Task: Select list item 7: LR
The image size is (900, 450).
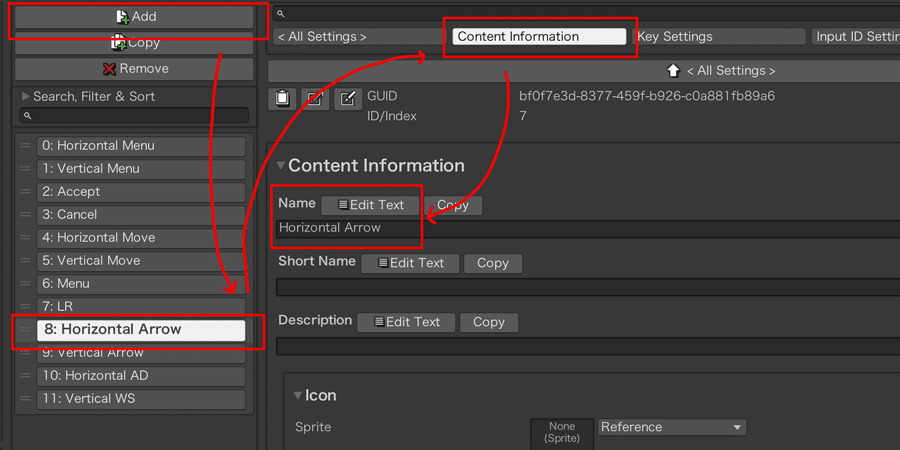Action: 141,307
